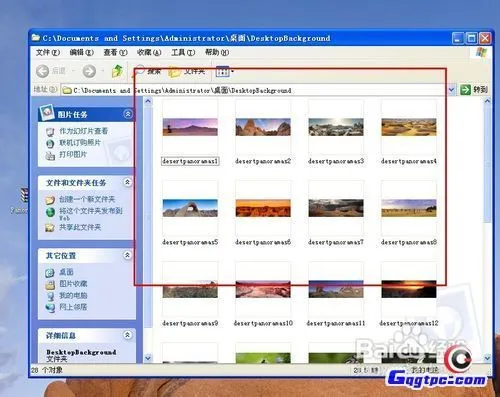
Task: Click the Back navigation arrow
Action: coord(43,71)
